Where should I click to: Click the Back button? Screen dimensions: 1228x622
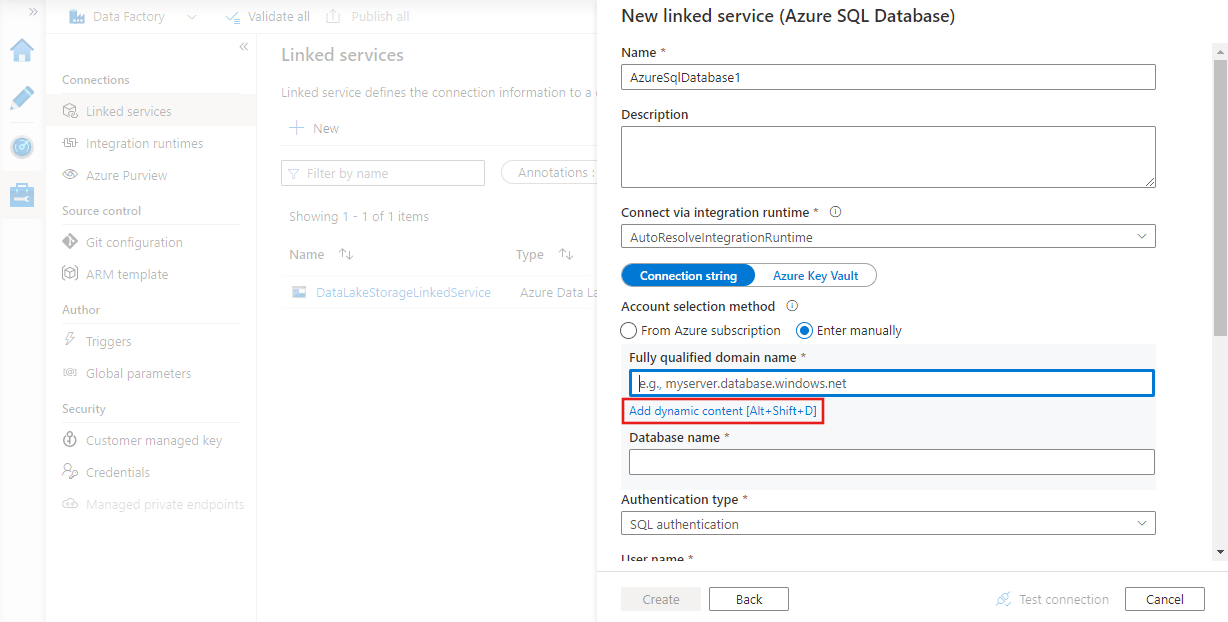pos(748,598)
